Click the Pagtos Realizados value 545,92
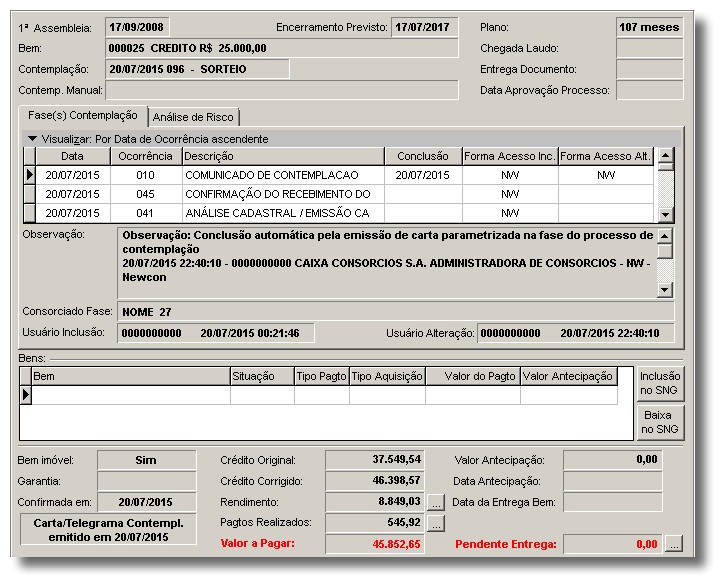Image resolution: width=717 pixels, height=582 pixels. tap(375, 523)
